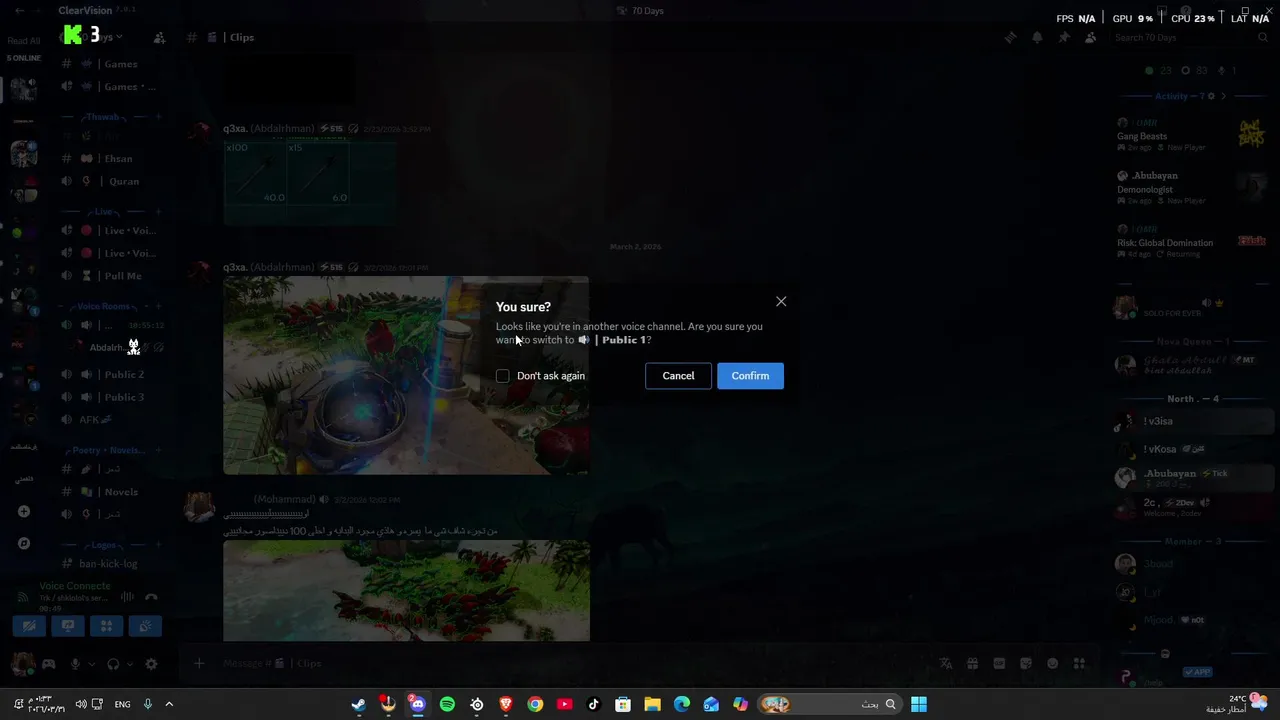The image size is (1280, 720).
Task: Open headphone output device options arrow
Action: 129,664
